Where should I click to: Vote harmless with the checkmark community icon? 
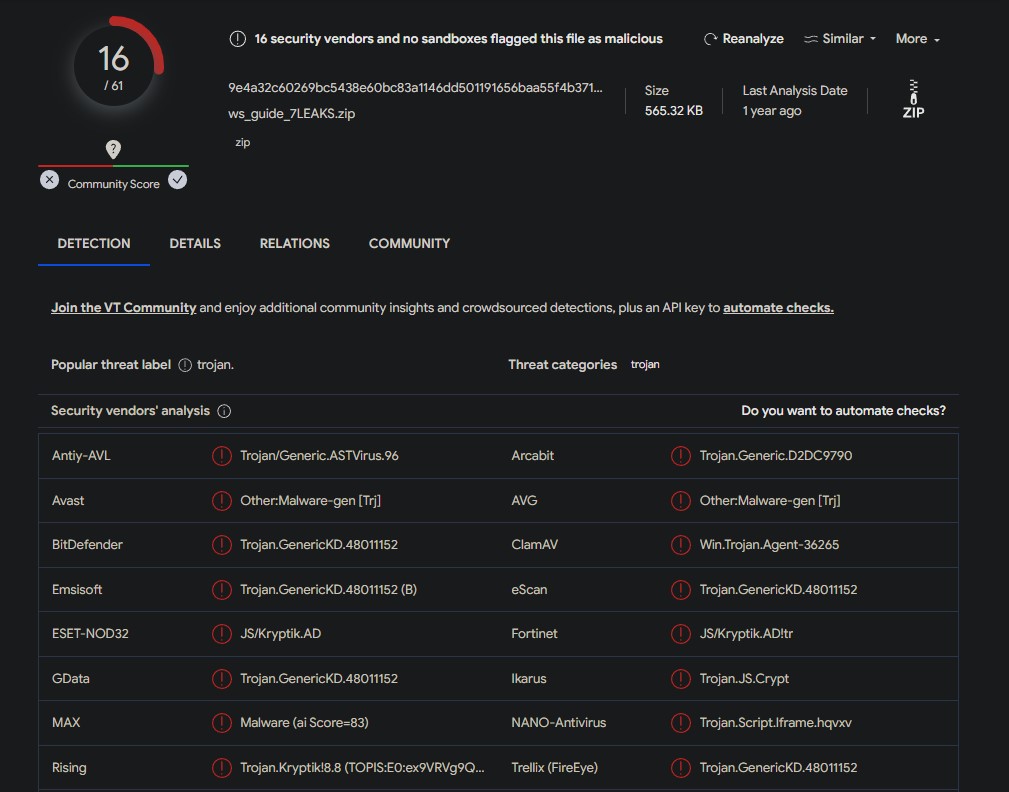click(x=178, y=180)
